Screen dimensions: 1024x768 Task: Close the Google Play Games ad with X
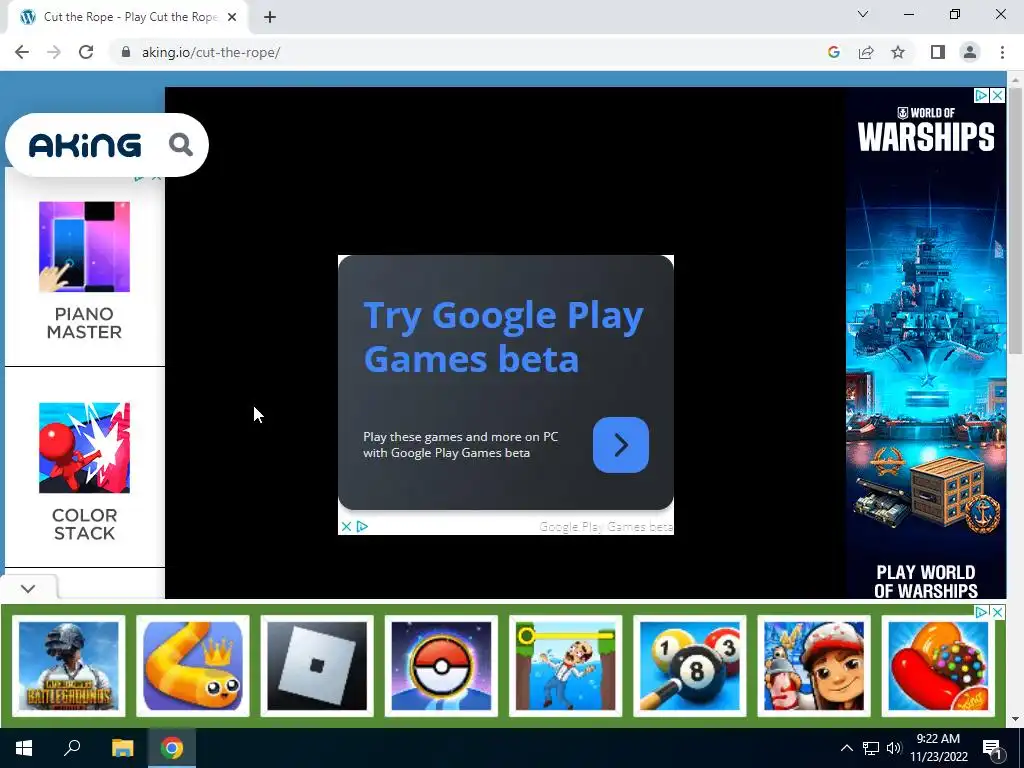click(347, 526)
